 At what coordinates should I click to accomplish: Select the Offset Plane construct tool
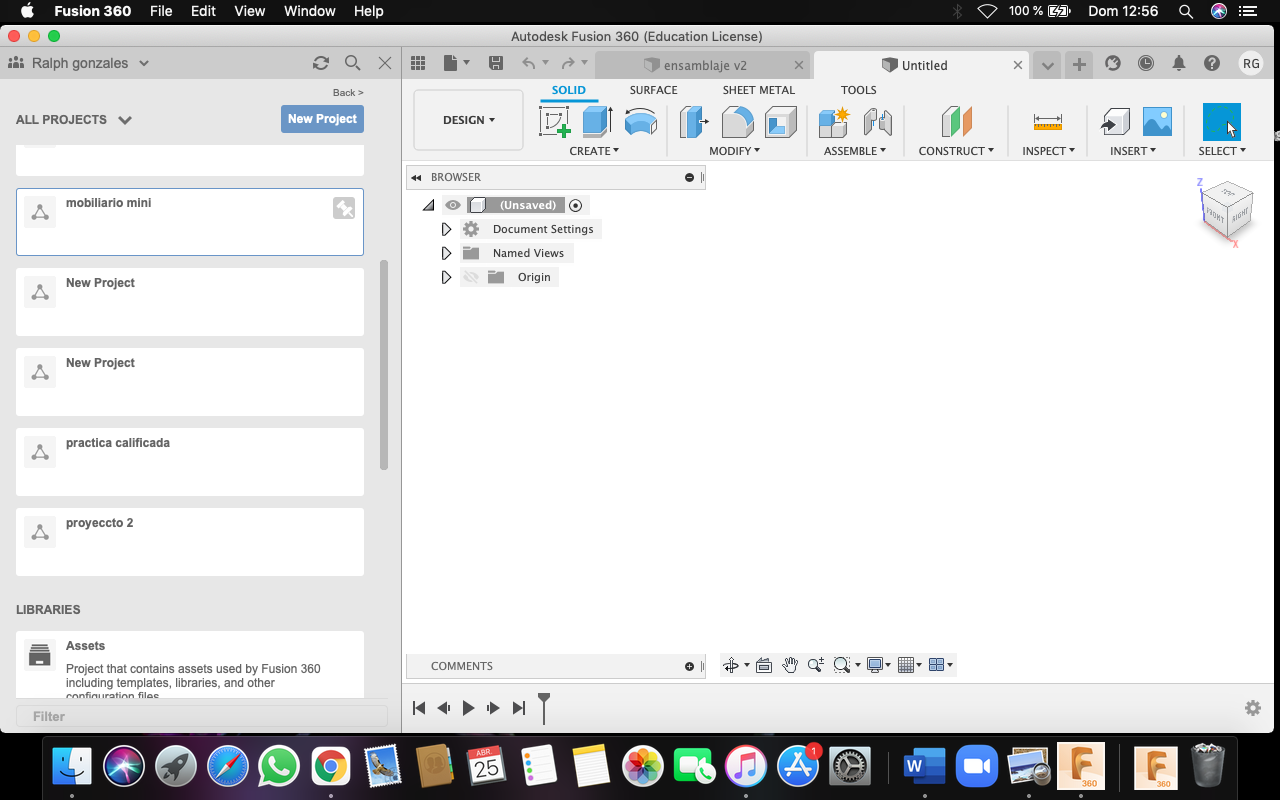957,122
